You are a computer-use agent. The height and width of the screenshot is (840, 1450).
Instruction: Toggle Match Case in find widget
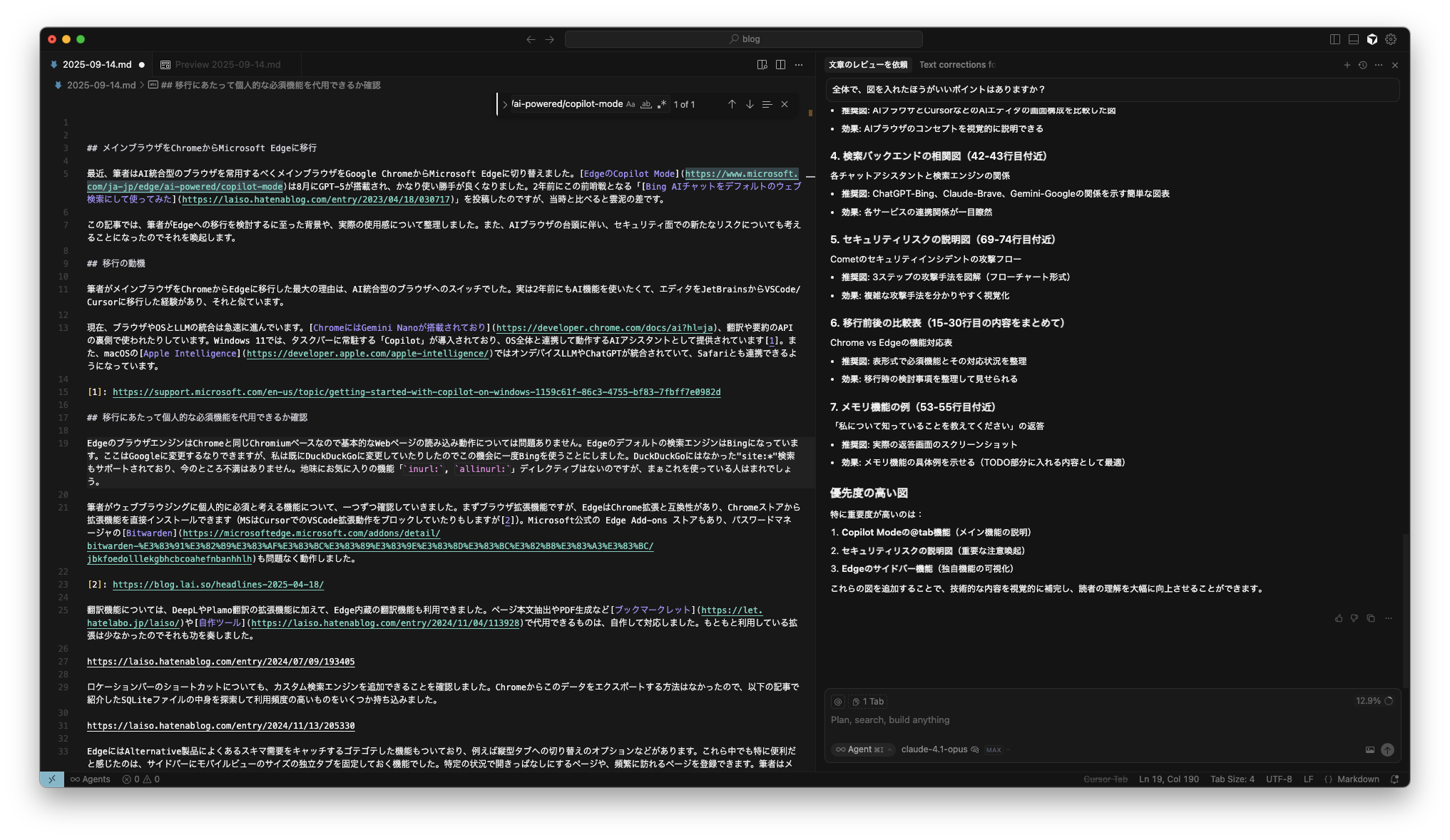coord(630,104)
